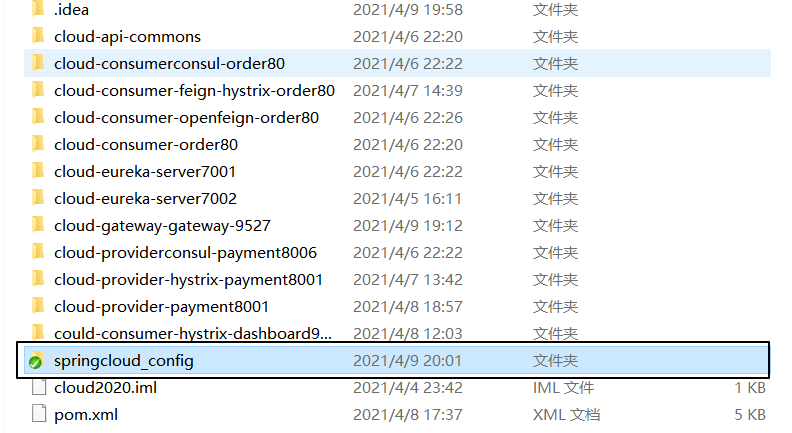Select could-consumer-hystrix-dashboard9... folder name
The image size is (792, 433).
click(193, 333)
